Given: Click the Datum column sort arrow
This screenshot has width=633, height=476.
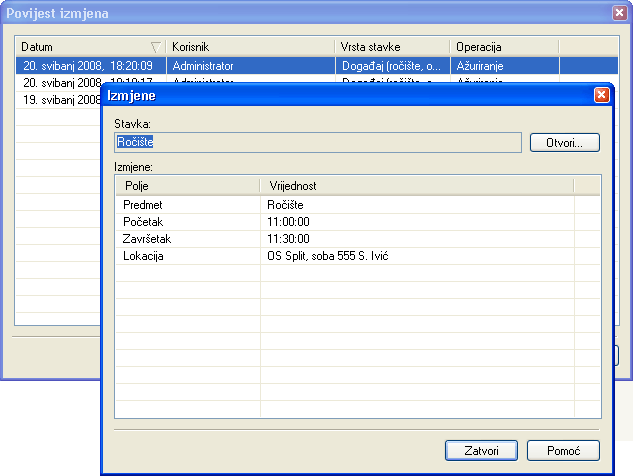Looking at the screenshot, I should point(155,47).
